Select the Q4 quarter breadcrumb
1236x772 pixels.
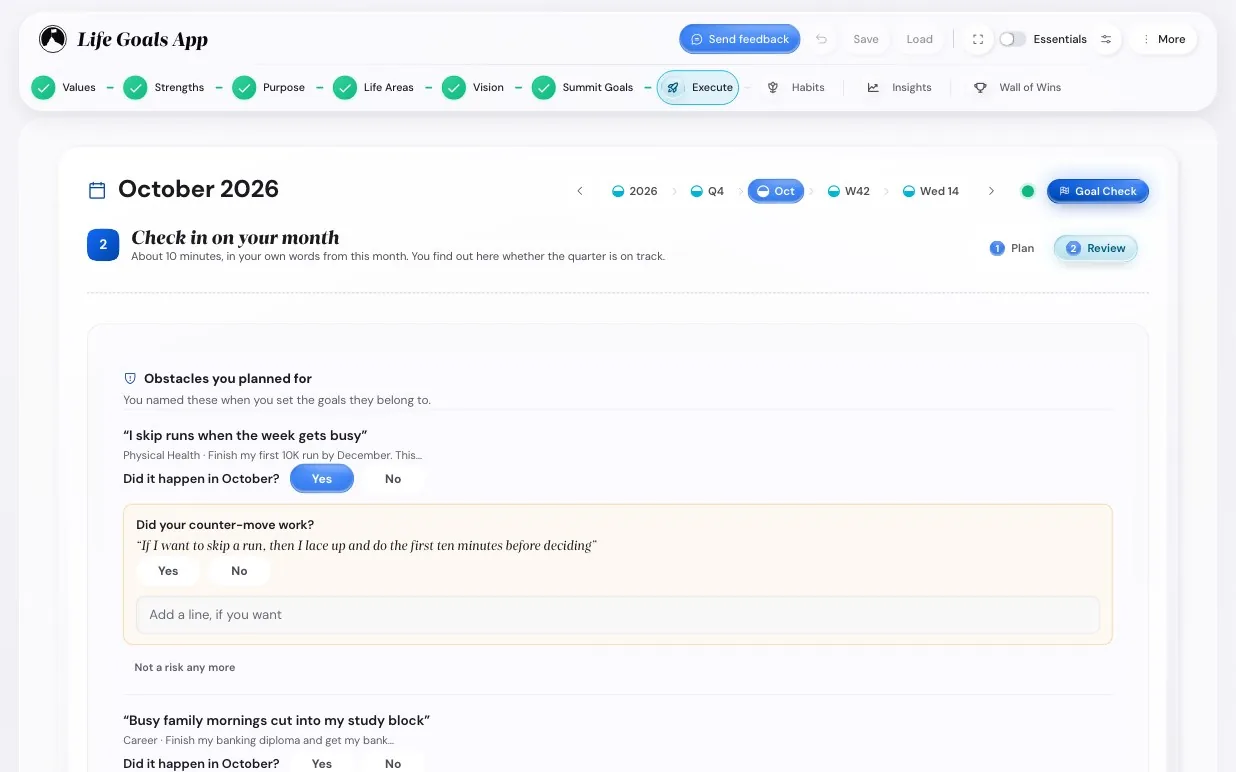[707, 191]
